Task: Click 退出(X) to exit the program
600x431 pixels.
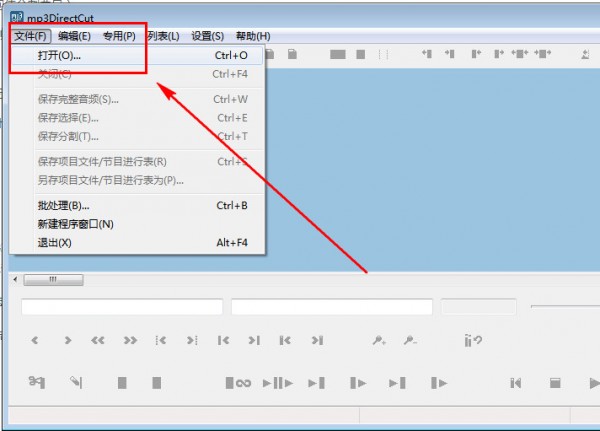Action: coord(54,243)
